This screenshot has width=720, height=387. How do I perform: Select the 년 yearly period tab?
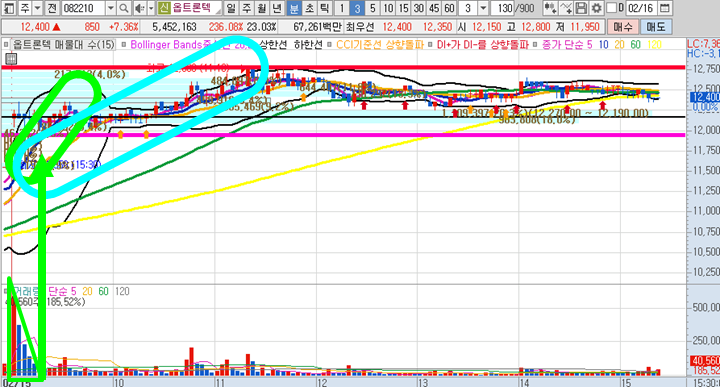277,8
